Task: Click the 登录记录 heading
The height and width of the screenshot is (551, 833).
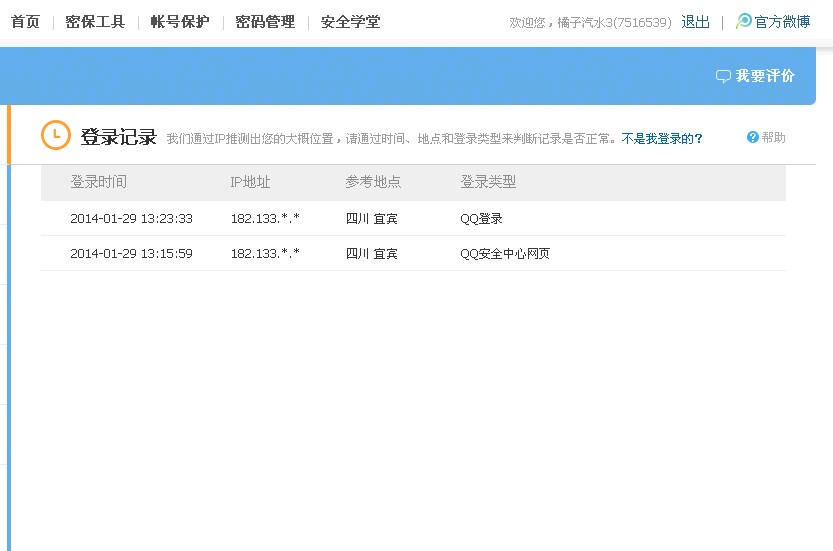Action: [118, 137]
